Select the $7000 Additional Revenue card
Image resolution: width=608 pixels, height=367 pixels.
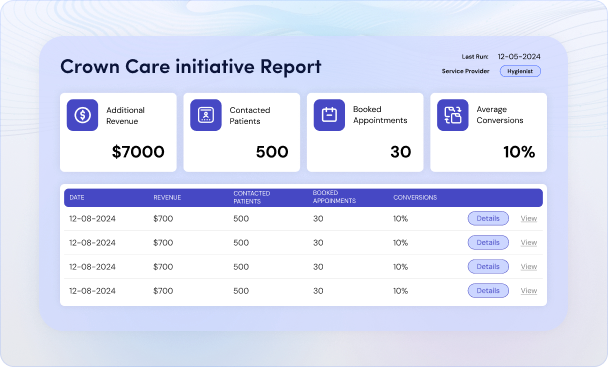pos(118,132)
